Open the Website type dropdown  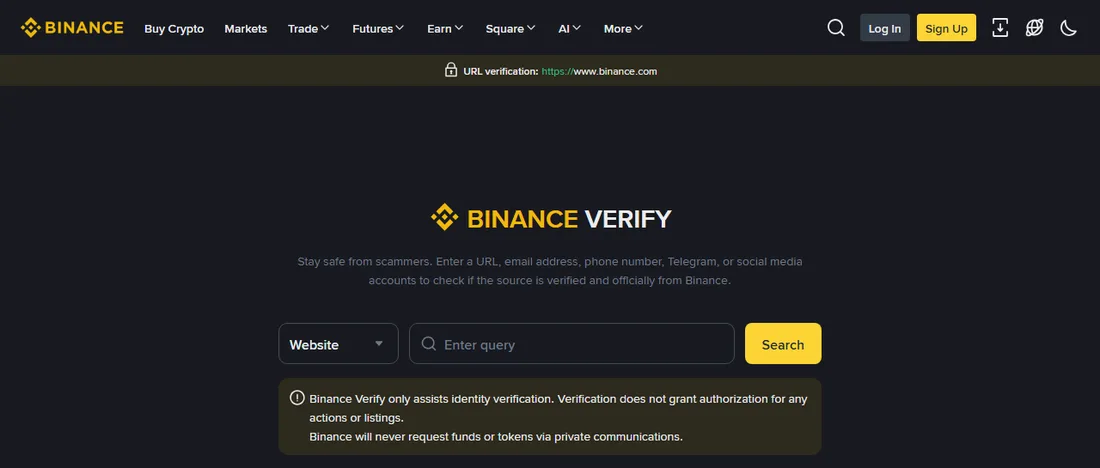coord(338,344)
